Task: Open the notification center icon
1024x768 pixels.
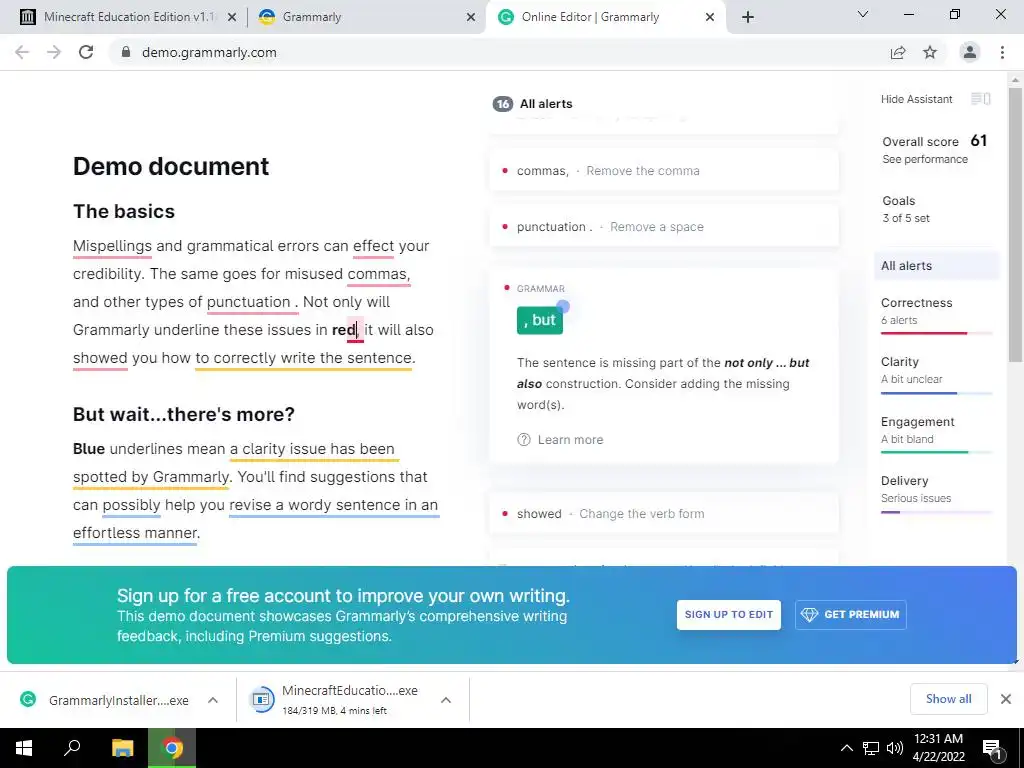Action: (x=991, y=748)
